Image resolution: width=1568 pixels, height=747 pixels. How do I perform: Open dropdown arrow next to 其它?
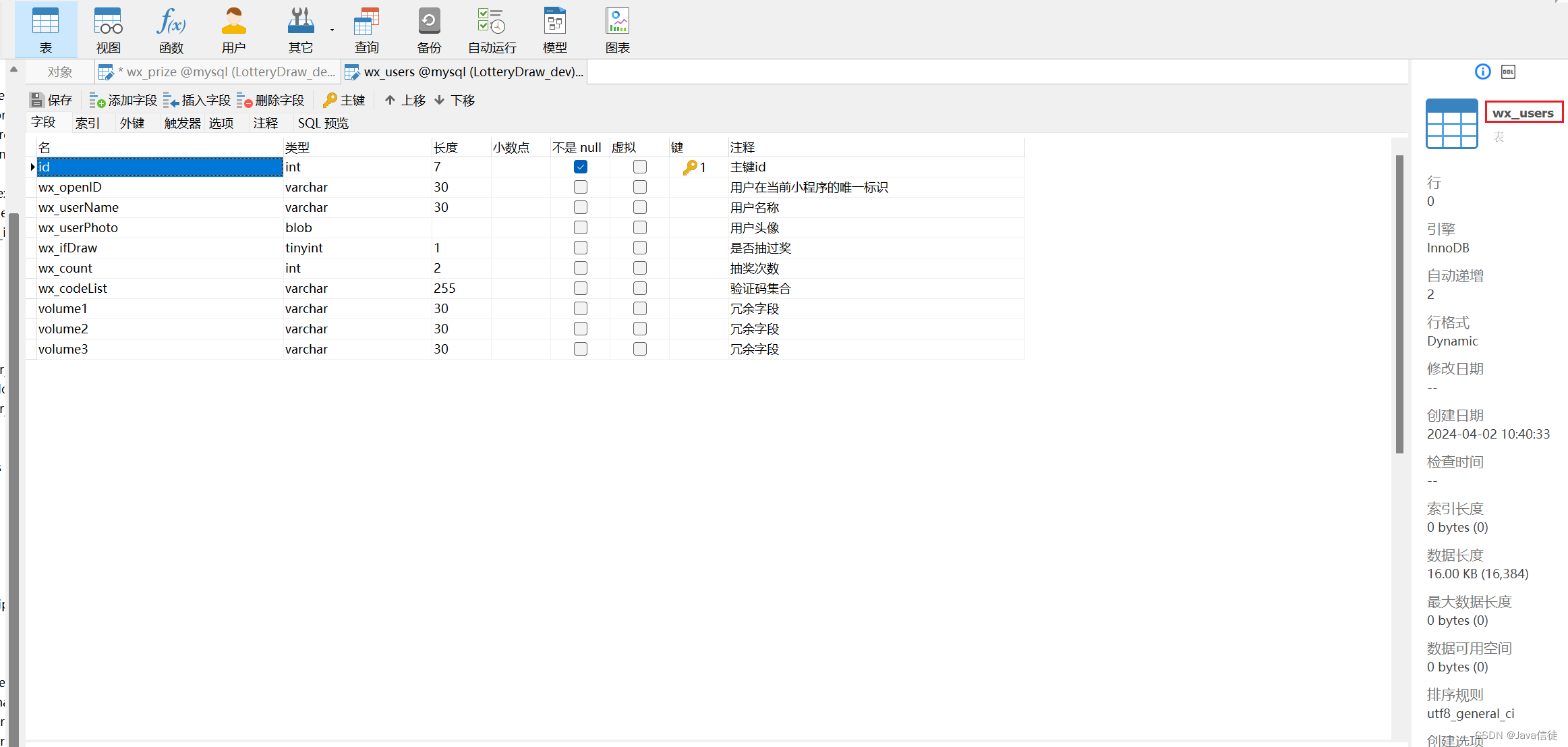332,30
